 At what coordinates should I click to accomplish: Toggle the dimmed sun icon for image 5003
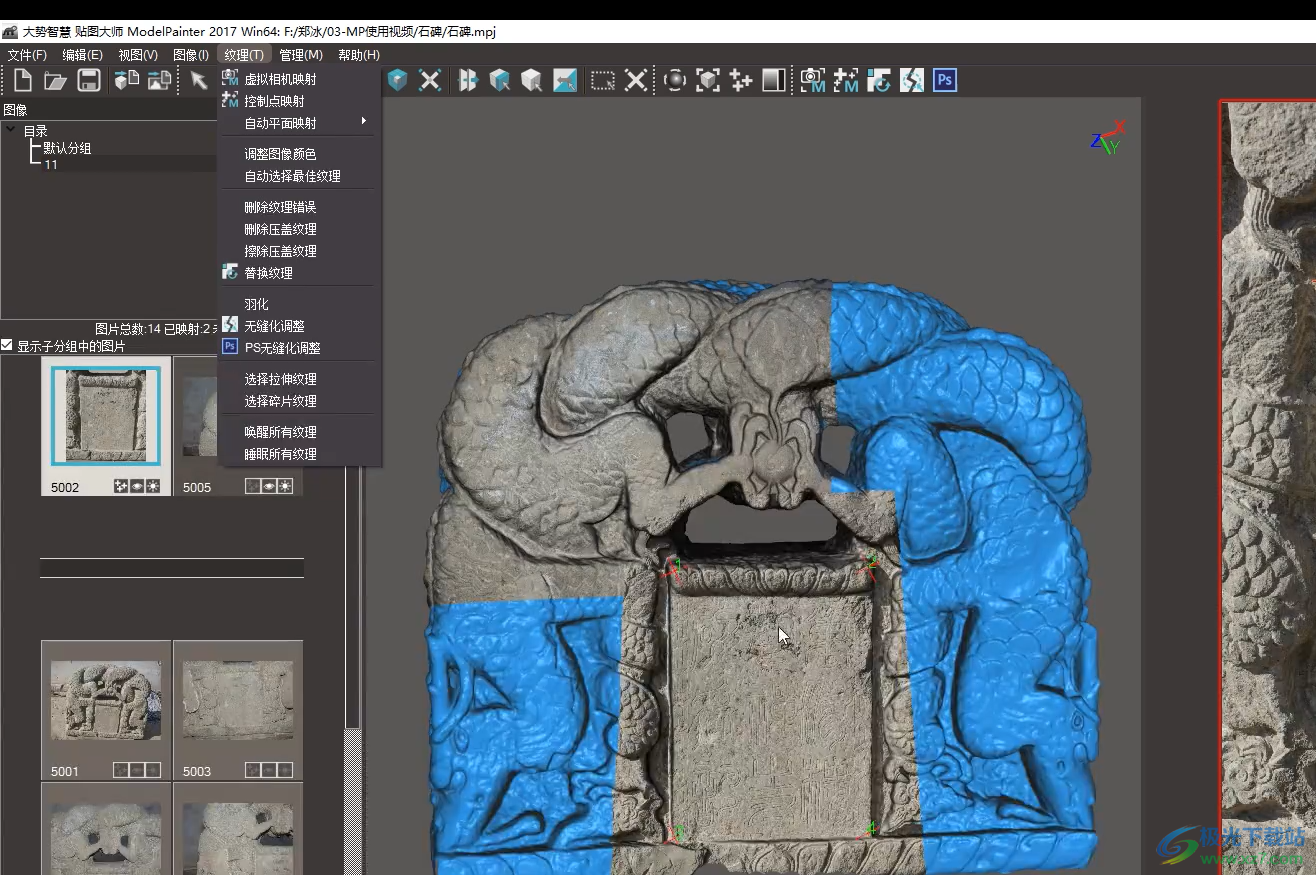(x=285, y=770)
